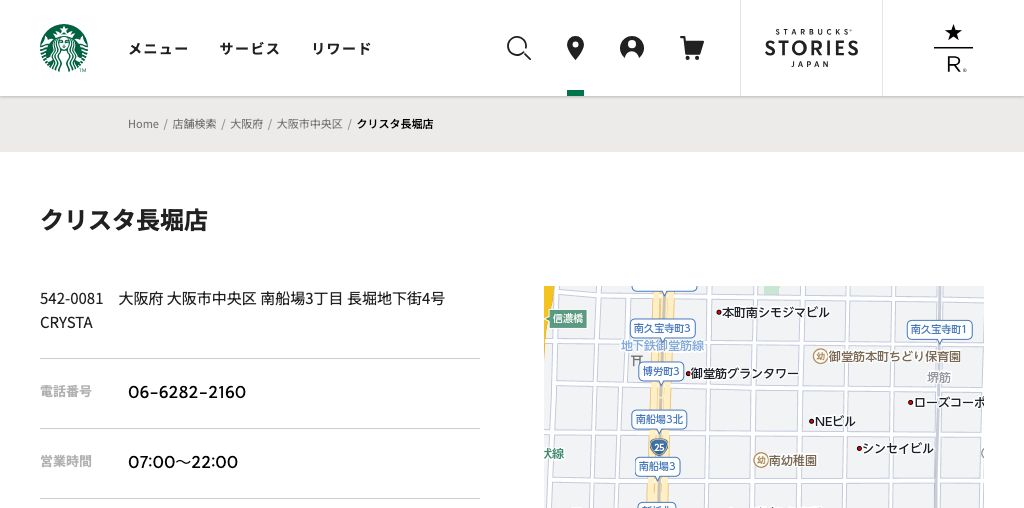Click the クリスタ長堀店 store heading

tap(123, 219)
